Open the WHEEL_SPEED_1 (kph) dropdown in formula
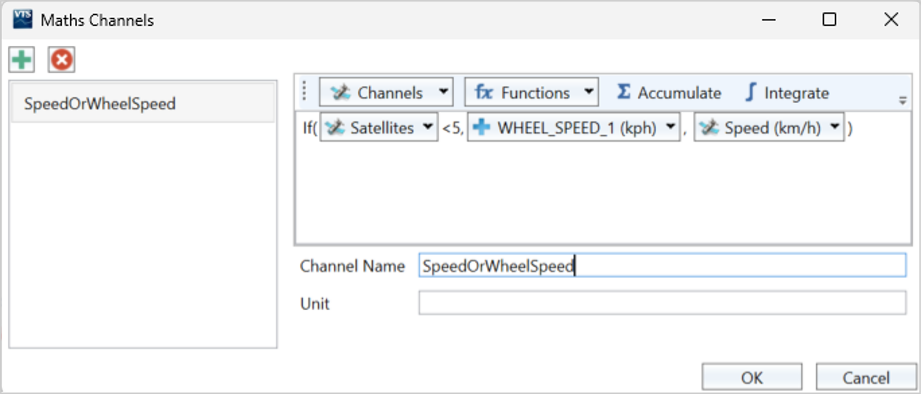Screen dimensions: 921x394 [573, 128]
